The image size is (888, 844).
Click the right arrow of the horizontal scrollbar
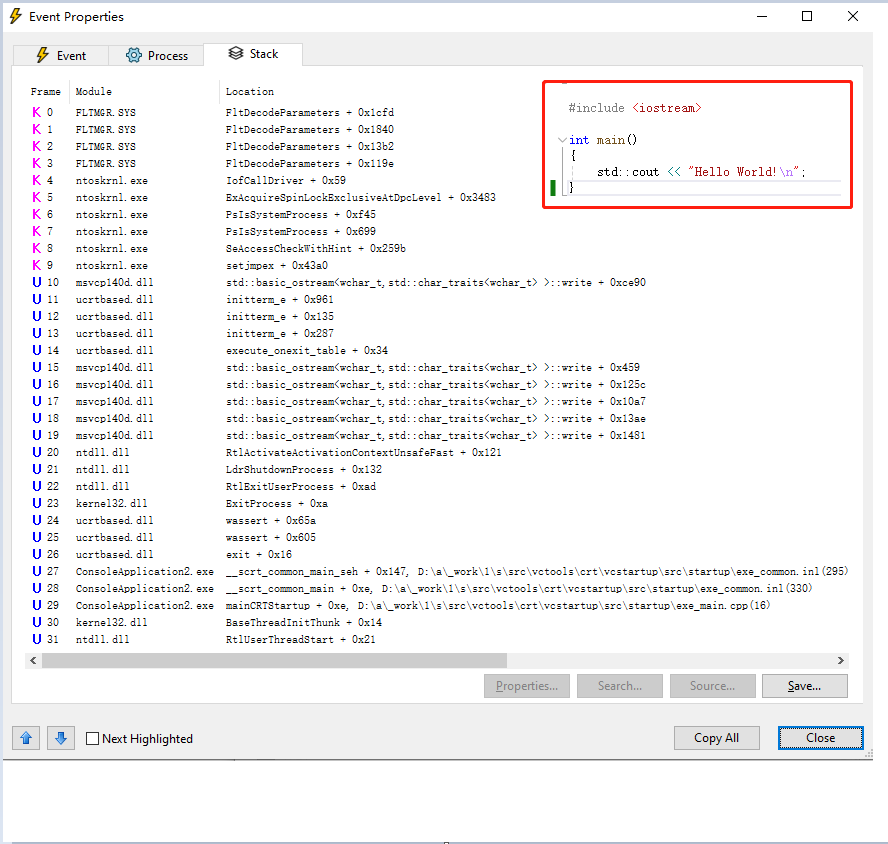[841, 660]
